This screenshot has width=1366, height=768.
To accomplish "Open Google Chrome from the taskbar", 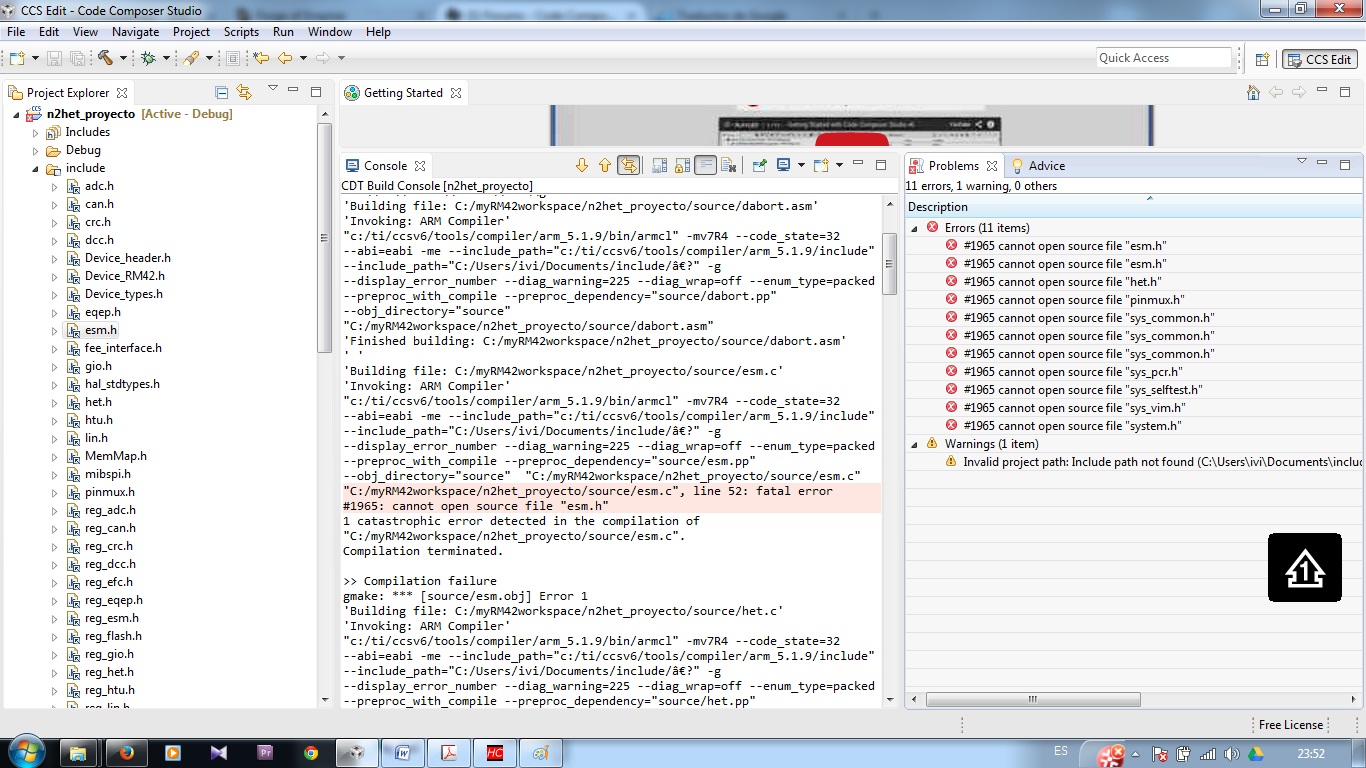I will pos(311,753).
